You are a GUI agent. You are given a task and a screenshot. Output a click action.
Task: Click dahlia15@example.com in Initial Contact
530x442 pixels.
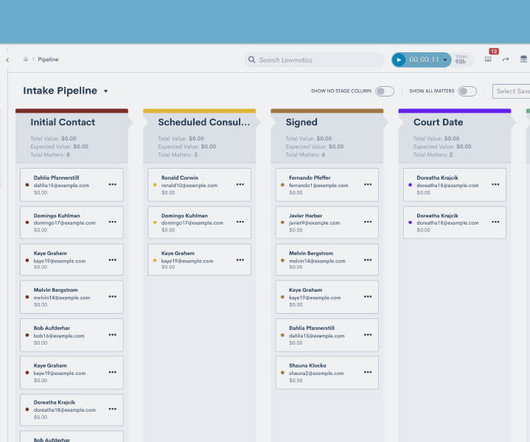click(x=62, y=186)
